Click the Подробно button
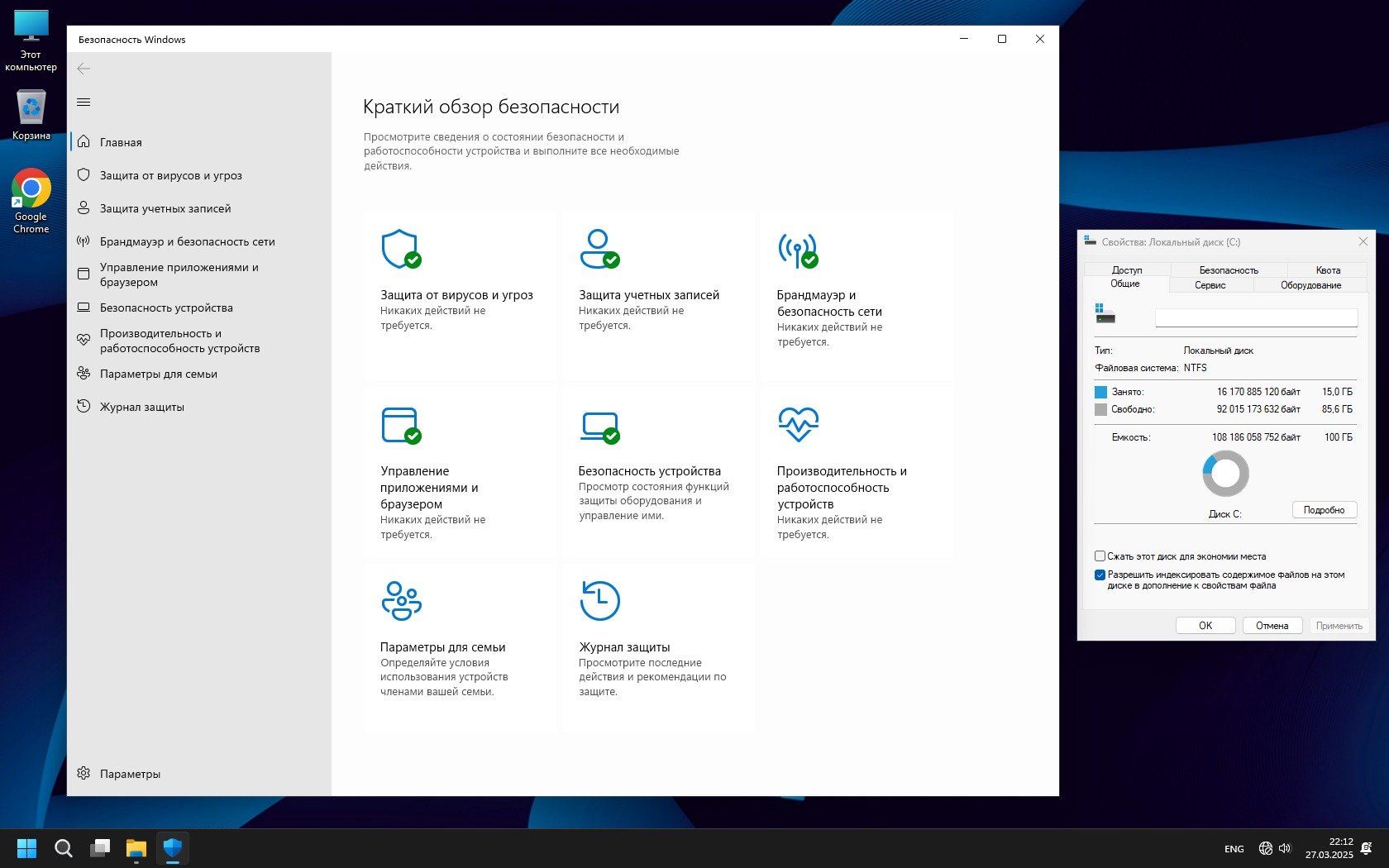Viewport: 1389px width, 868px height. pos(1324,510)
